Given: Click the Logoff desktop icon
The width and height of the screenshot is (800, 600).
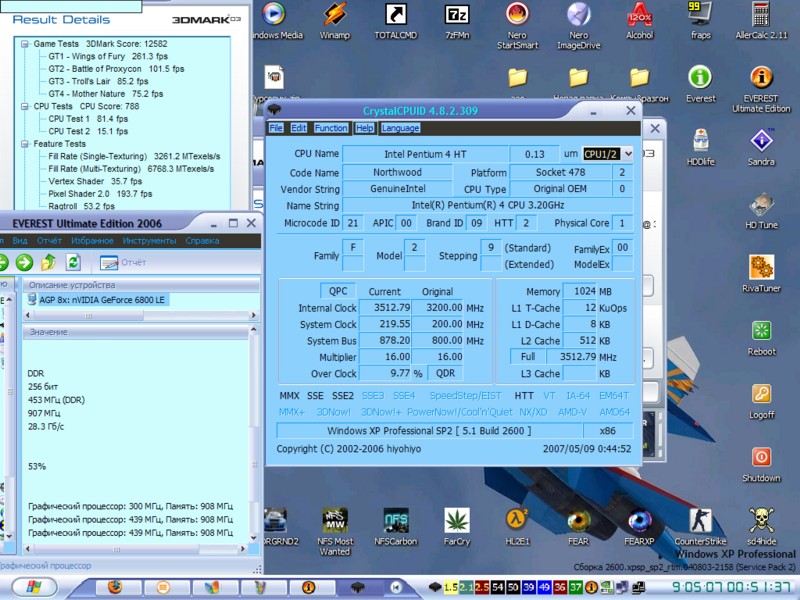Looking at the screenshot, I should pos(761,401).
